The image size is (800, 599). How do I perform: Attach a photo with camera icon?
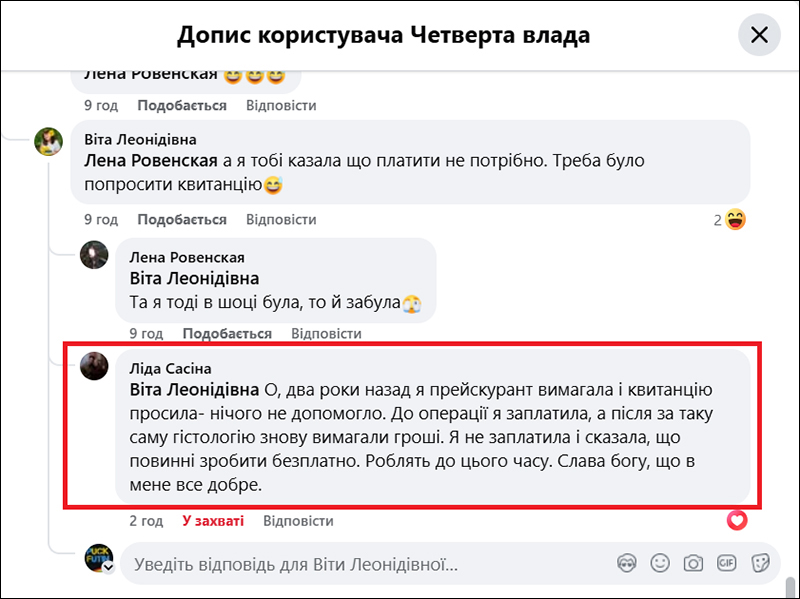tap(693, 563)
